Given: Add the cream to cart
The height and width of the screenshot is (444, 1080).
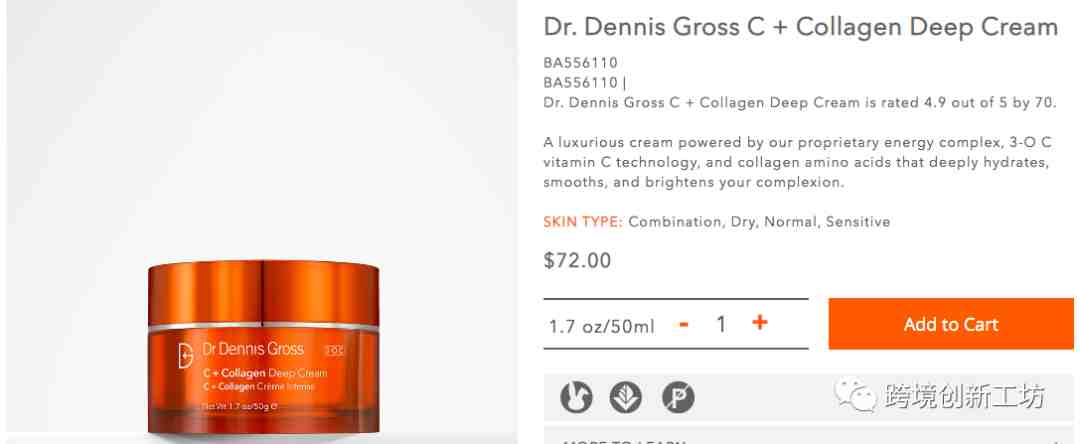Looking at the screenshot, I should coord(951,324).
